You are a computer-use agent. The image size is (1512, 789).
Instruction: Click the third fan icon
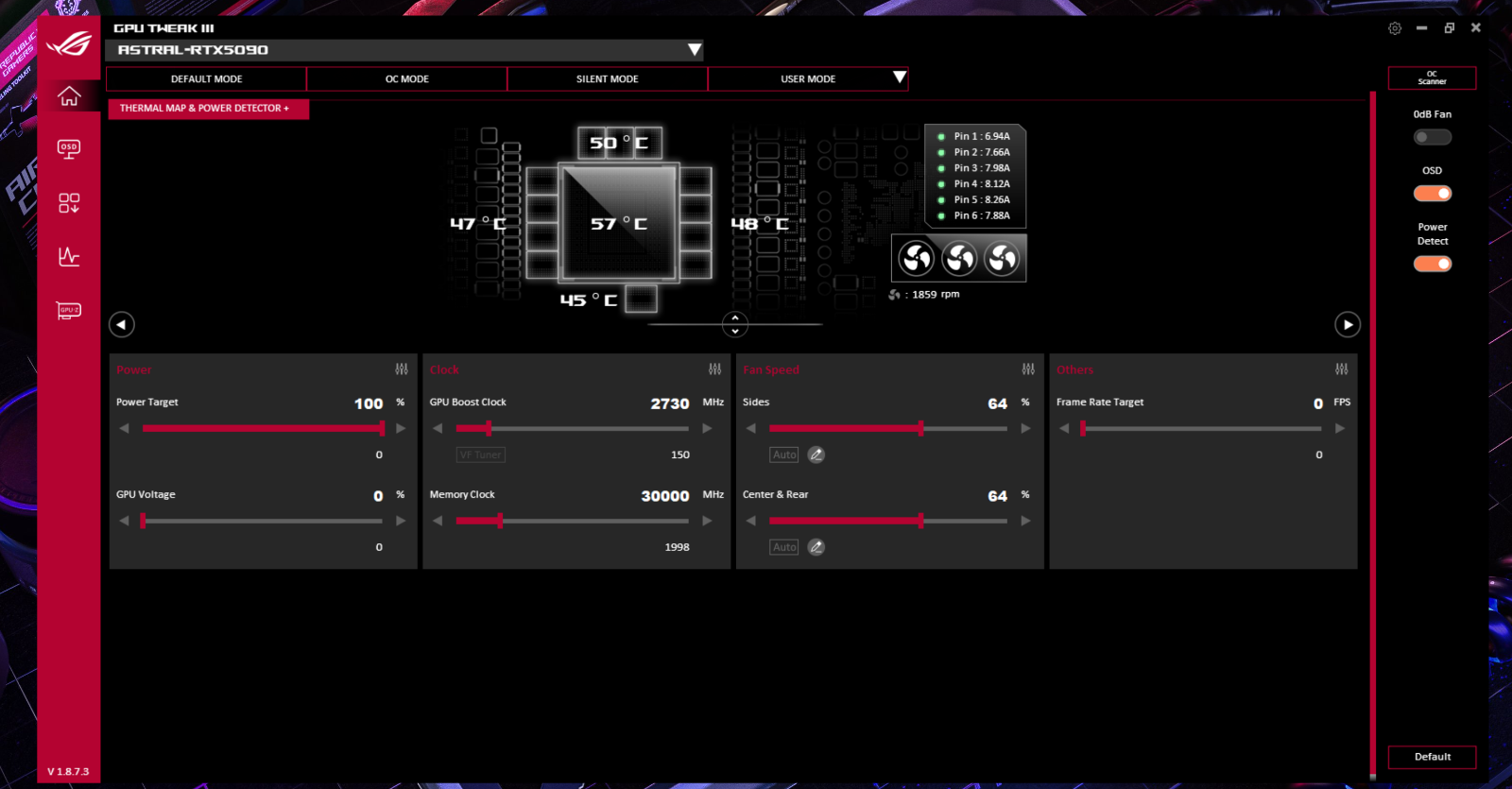1002,258
